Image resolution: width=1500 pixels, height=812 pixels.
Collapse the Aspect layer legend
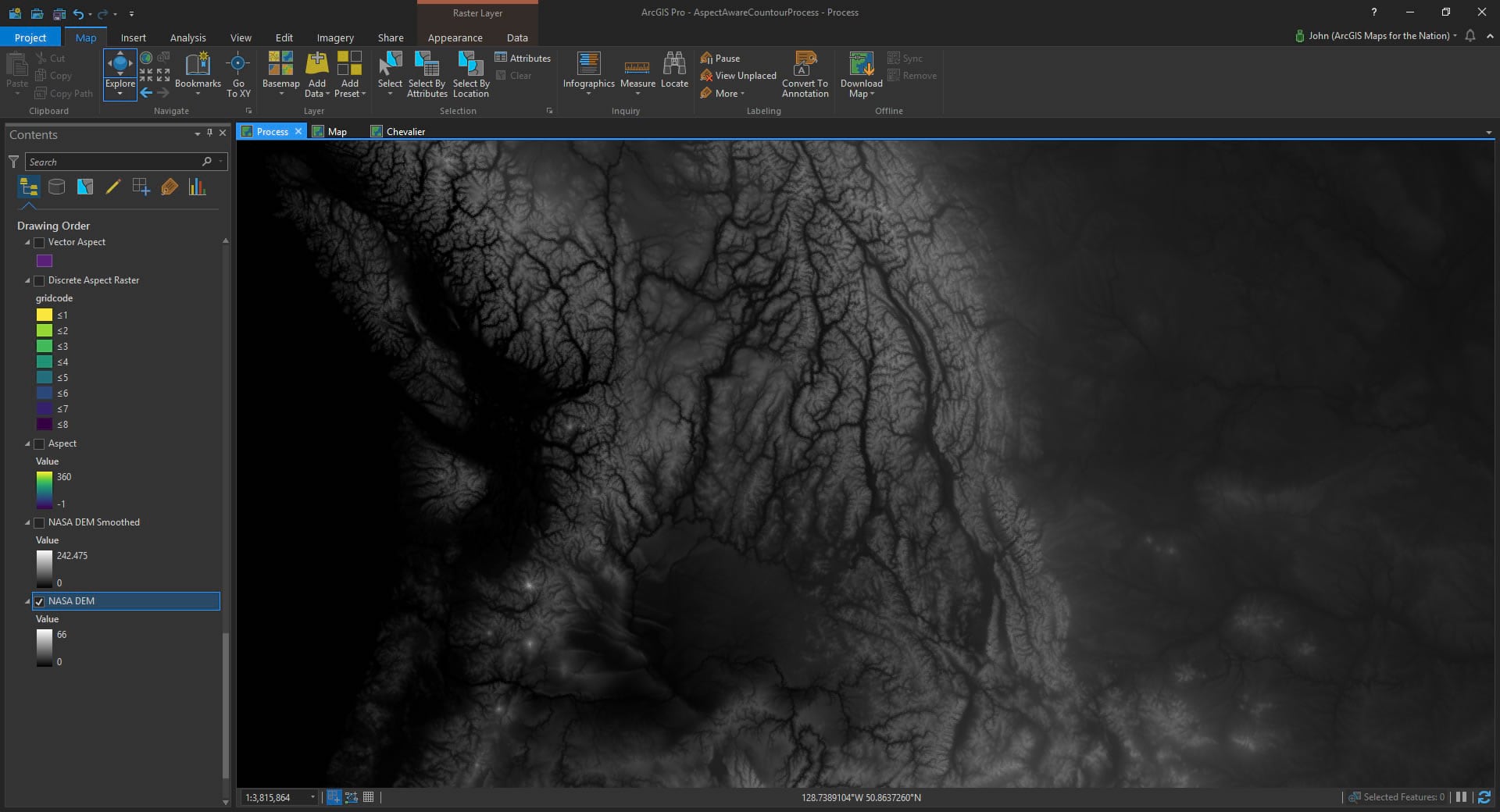[27, 444]
